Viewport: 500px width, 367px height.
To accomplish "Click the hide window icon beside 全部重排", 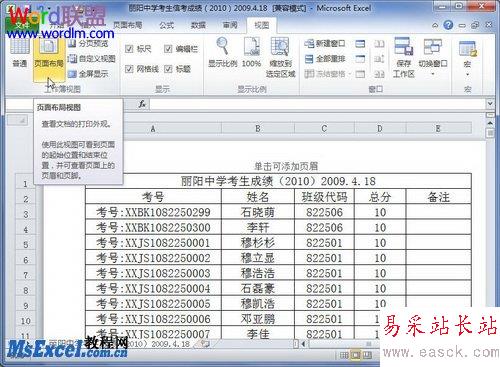I will [360, 59].
